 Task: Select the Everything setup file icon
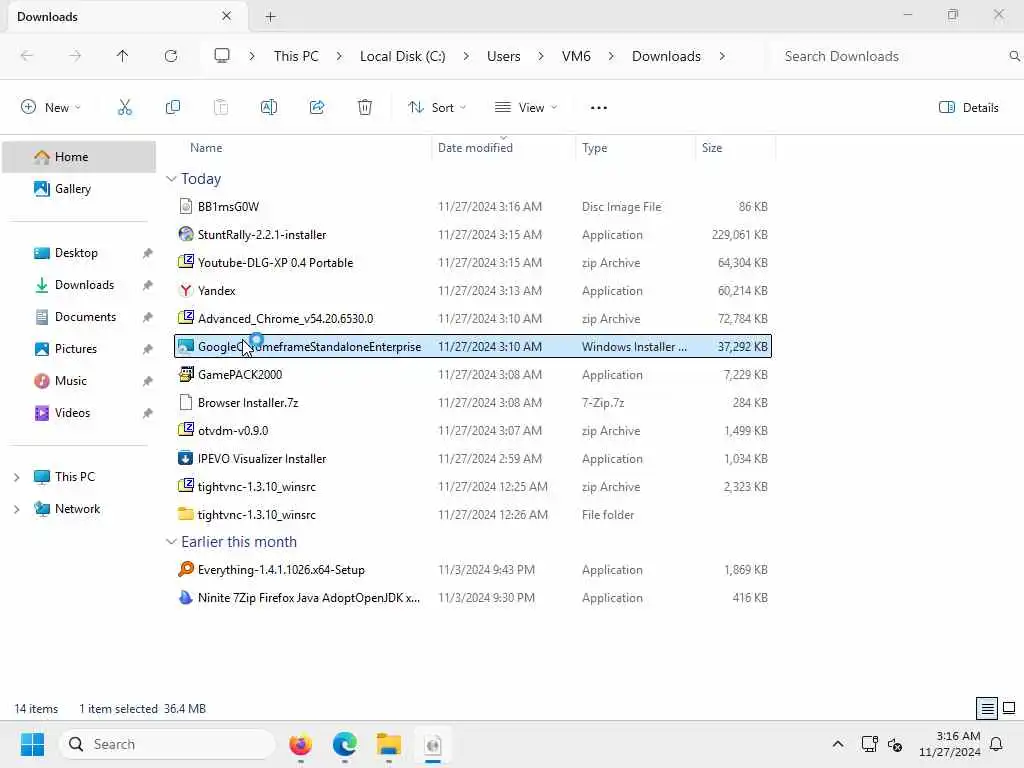185,569
